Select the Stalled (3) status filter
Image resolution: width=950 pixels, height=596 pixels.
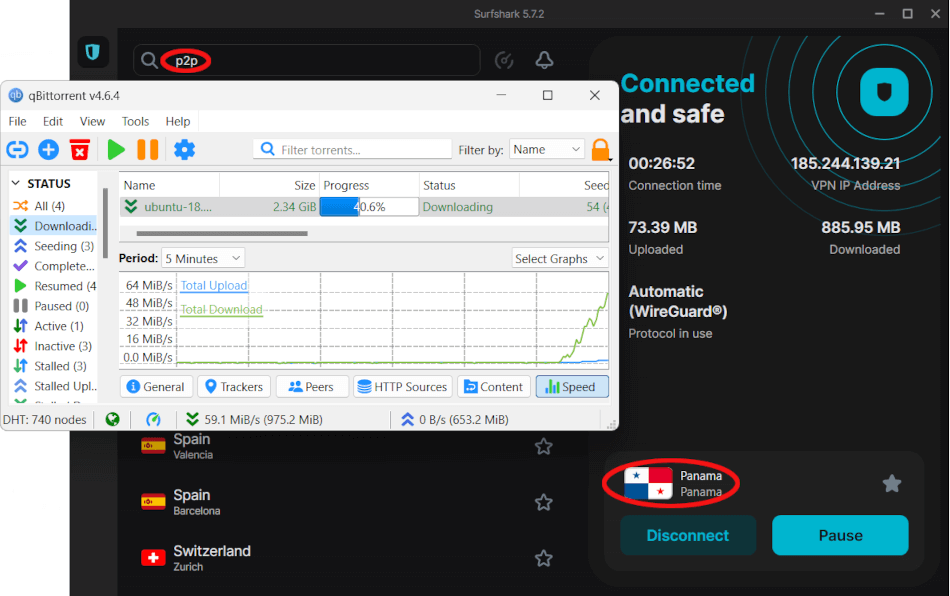click(x=53, y=366)
